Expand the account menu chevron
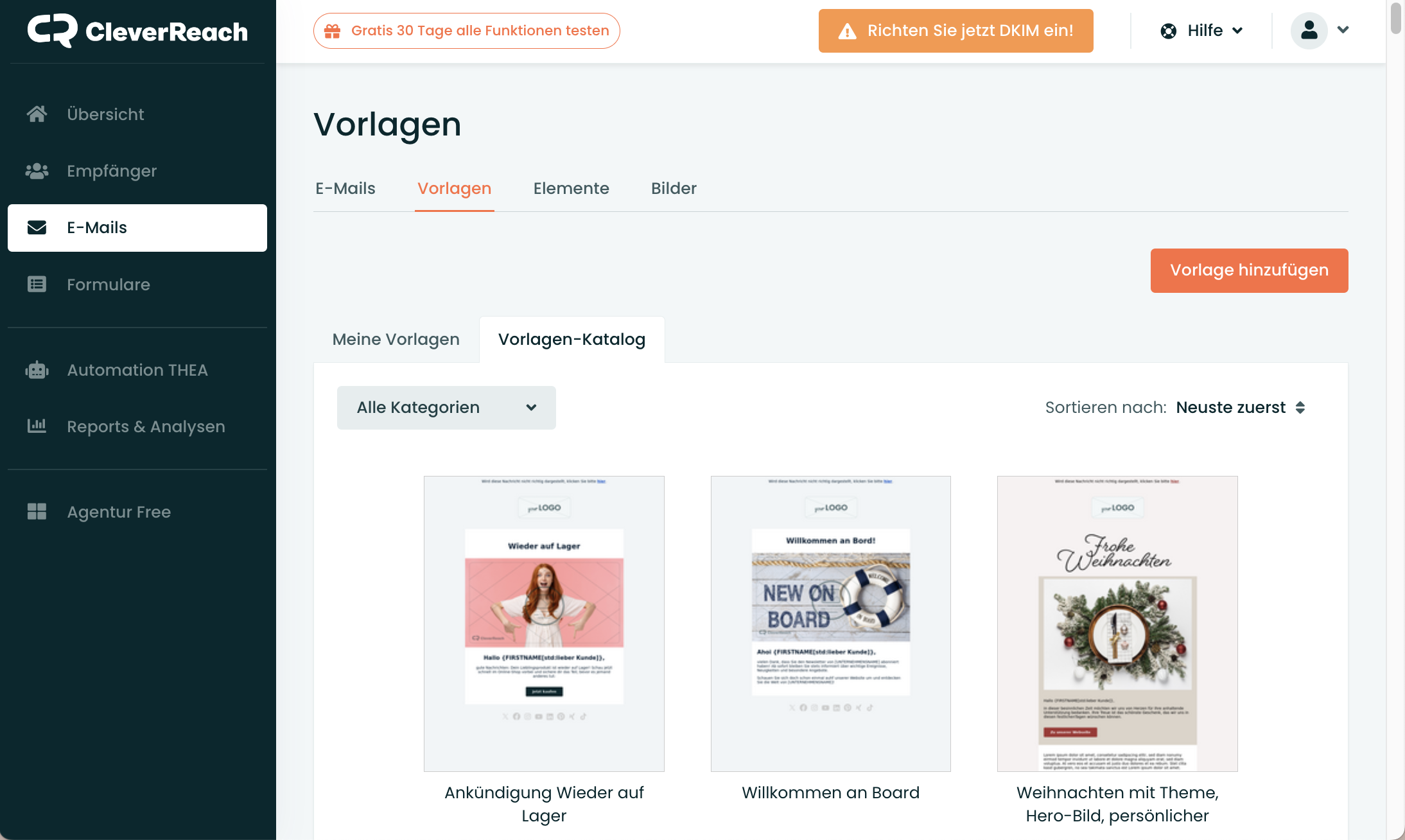Screen dimensions: 1405x840 click(x=1343, y=30)
